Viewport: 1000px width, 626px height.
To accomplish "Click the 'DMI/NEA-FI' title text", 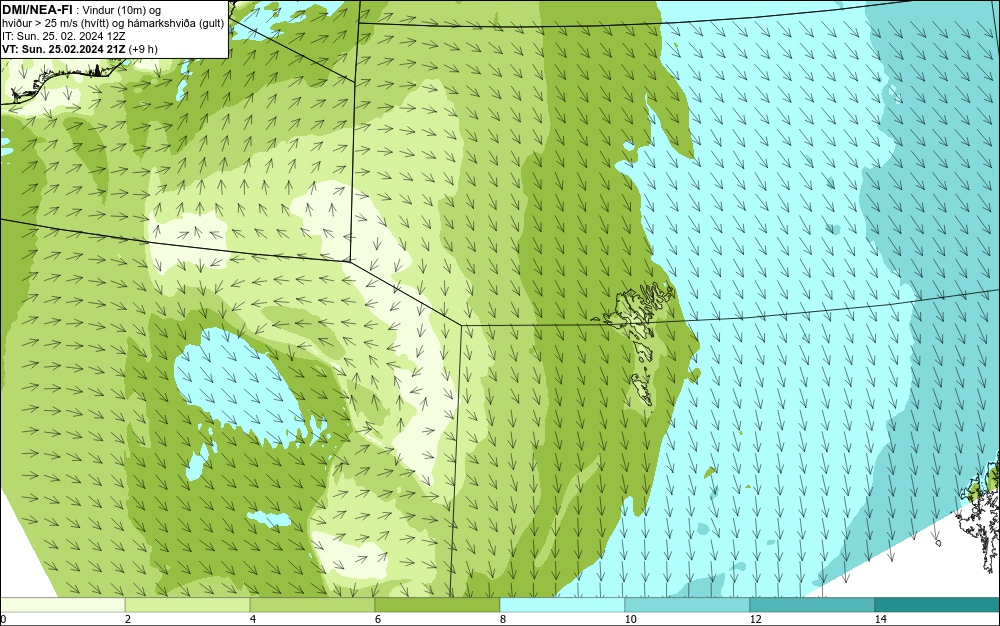I will click(37, 10).
